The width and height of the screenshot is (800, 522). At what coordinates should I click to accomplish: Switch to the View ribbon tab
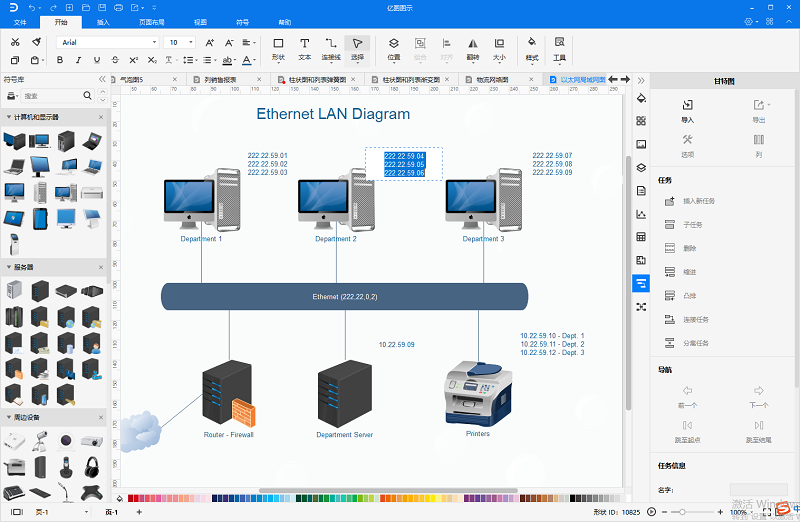[x=201, y=22]
